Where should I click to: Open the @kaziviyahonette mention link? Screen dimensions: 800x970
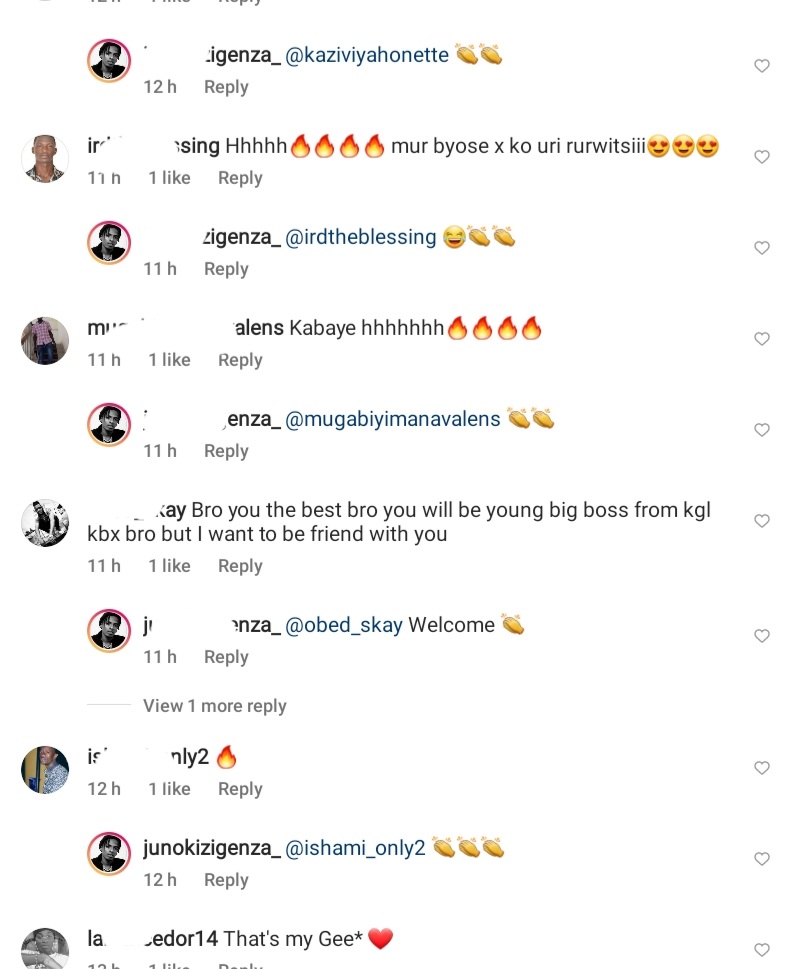(x=367, y=55)
